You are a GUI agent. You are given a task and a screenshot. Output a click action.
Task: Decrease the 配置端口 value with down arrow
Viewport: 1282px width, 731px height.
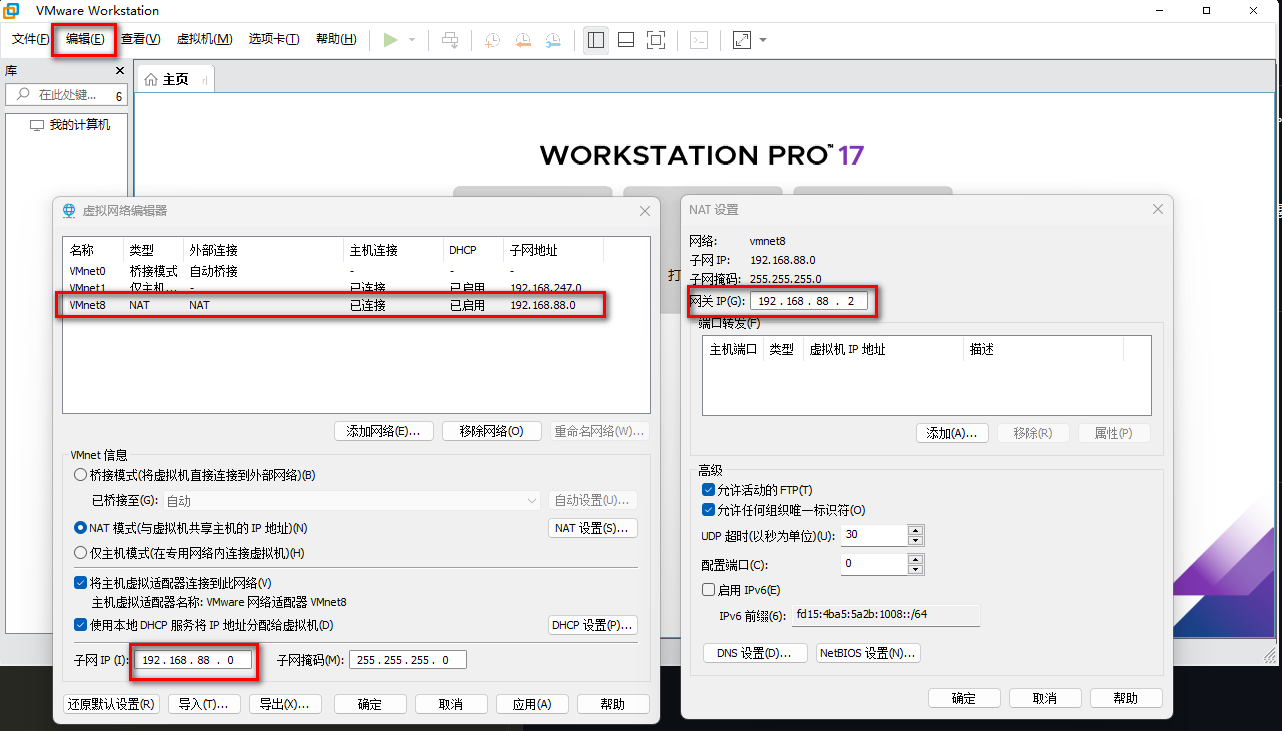point(914,569)
